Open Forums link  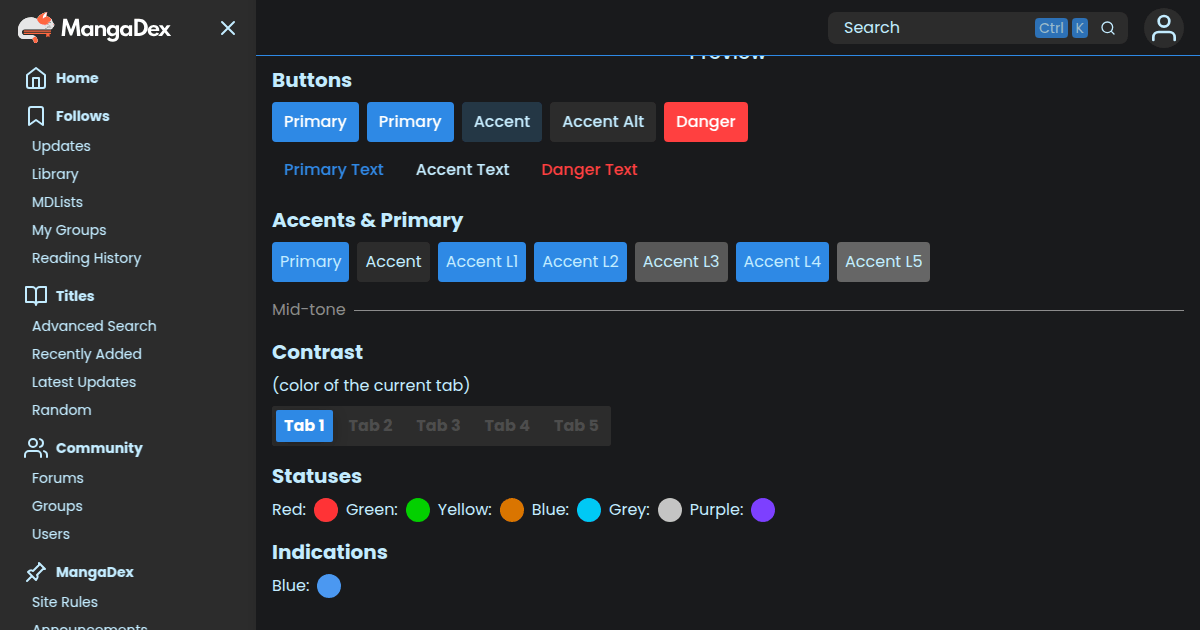coord(58,478)
